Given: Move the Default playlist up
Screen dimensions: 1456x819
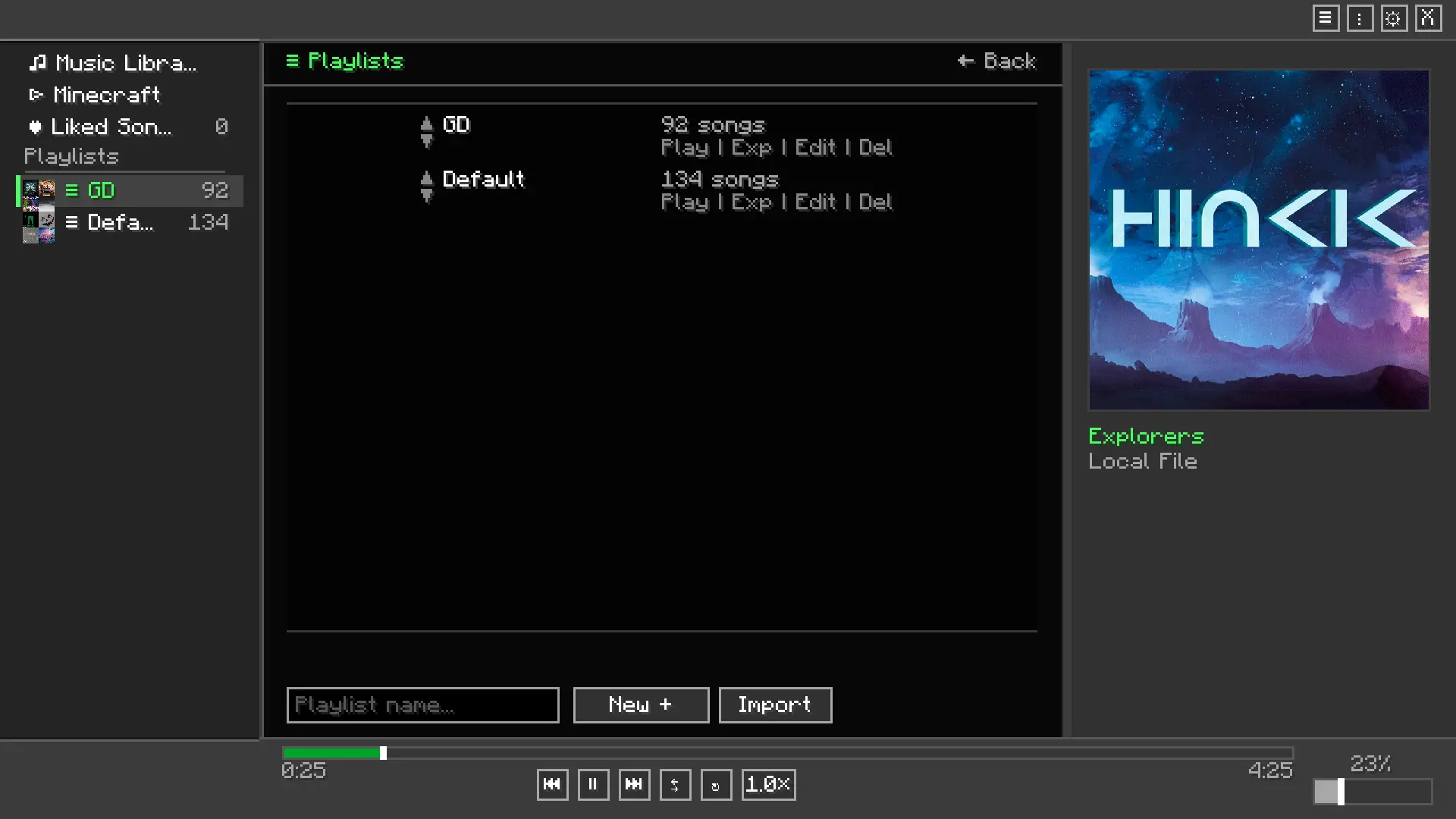Looking at the screenshot, I should coord(426,178).
